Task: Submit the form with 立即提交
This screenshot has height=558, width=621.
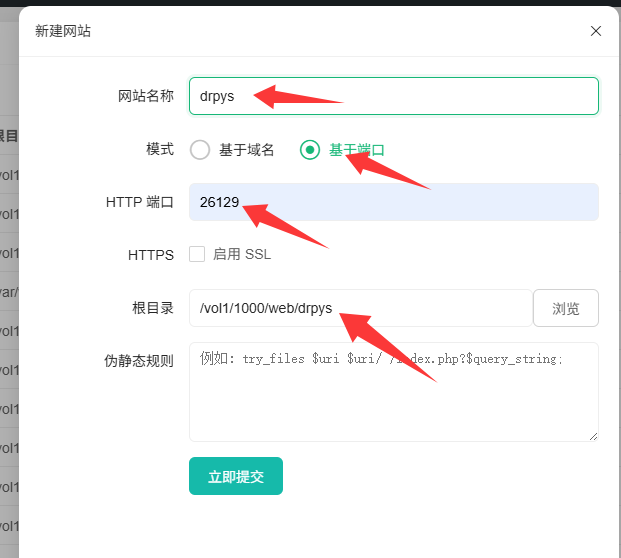Action: click(236, 476)
